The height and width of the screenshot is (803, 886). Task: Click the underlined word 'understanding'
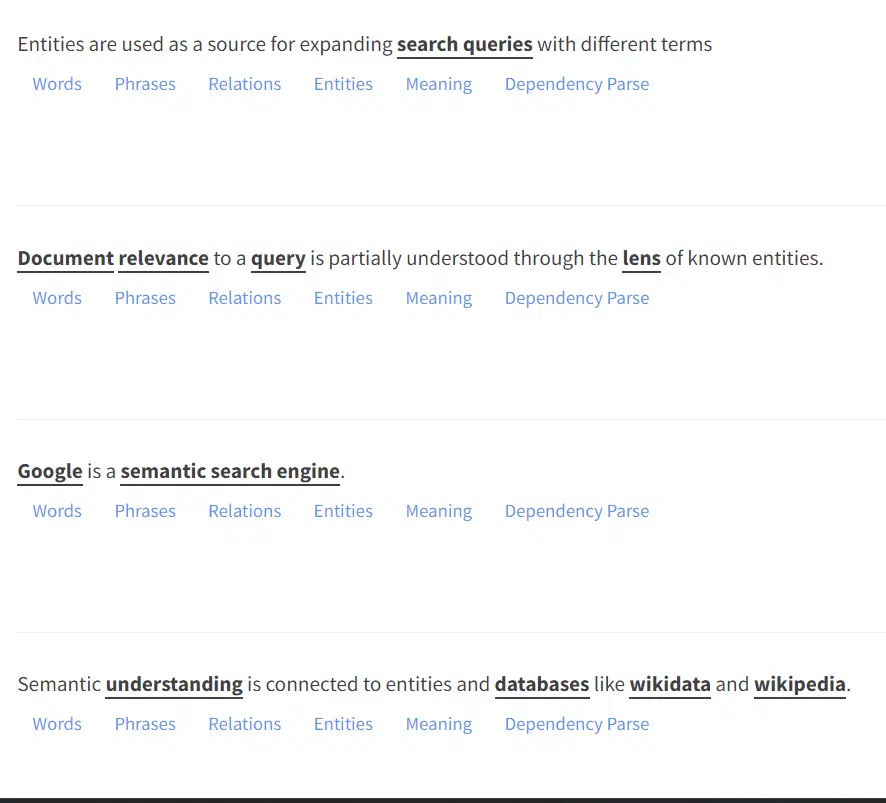(174, 685)
